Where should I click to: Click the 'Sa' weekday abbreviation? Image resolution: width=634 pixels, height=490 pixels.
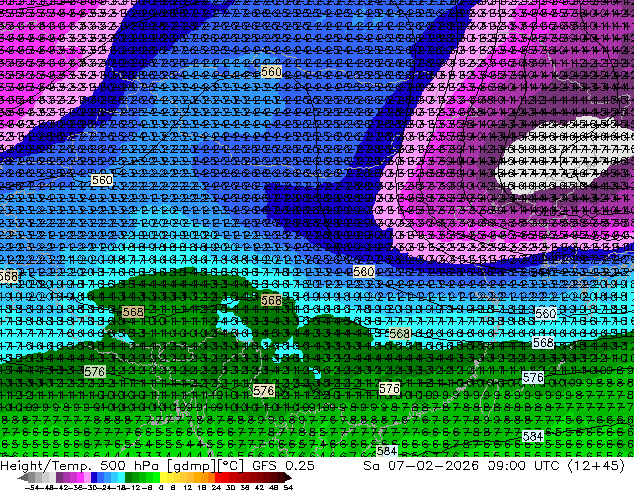tap(372, 466)
